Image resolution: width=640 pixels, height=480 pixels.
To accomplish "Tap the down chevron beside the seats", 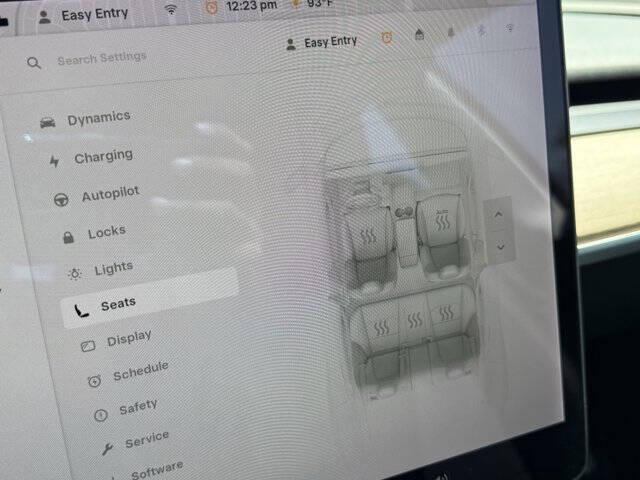I will coord(501,247).
